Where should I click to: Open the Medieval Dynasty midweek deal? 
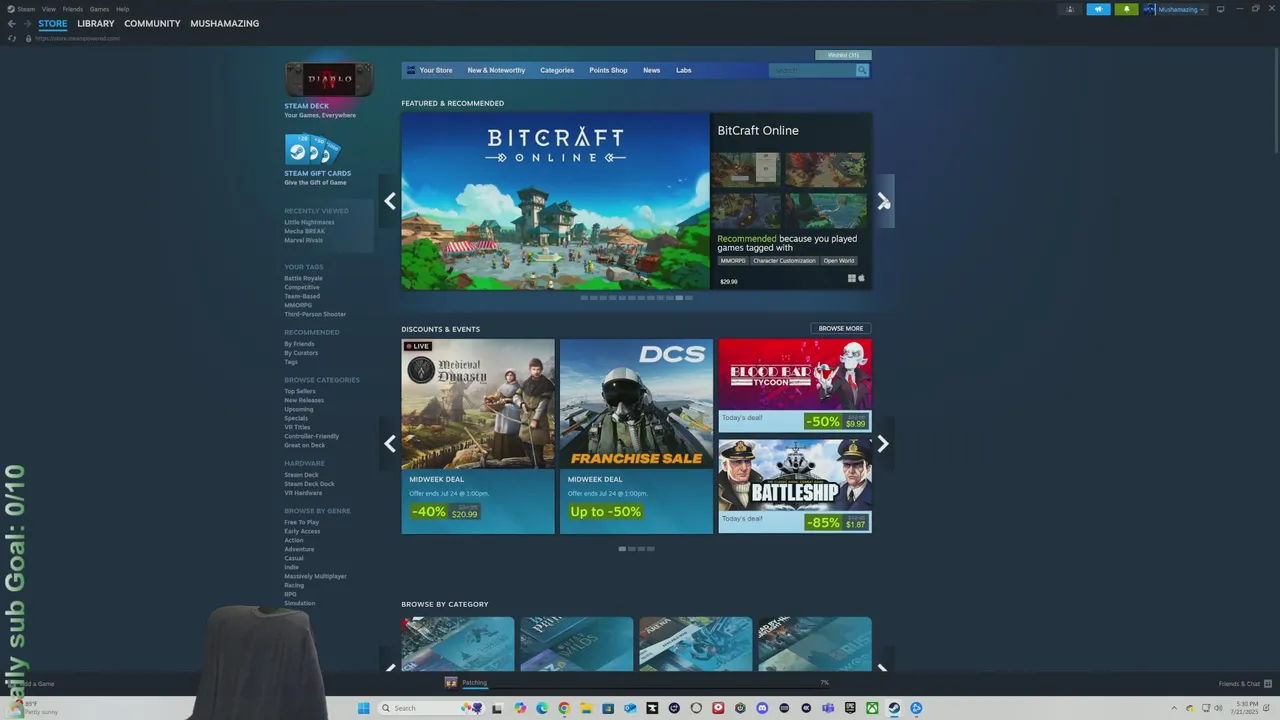pos(478,436)
